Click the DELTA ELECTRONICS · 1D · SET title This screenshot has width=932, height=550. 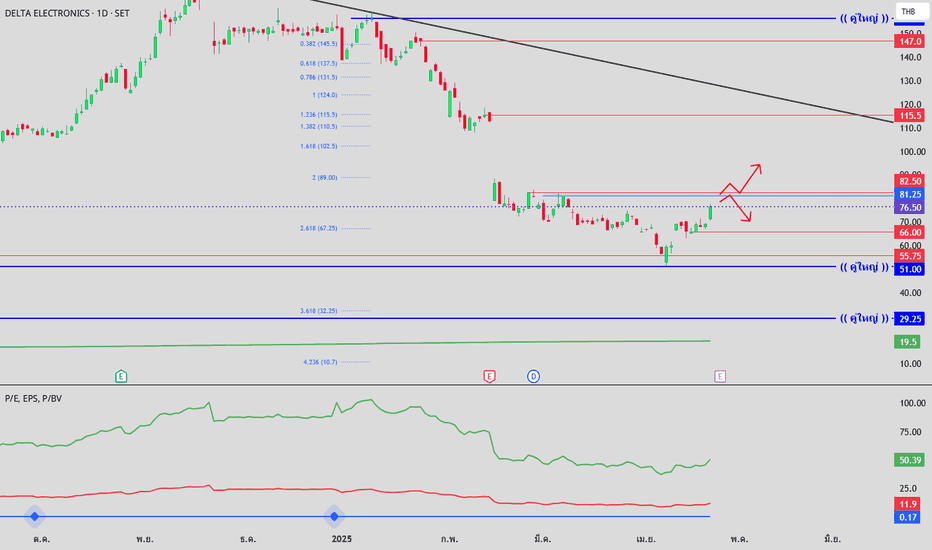67,13
